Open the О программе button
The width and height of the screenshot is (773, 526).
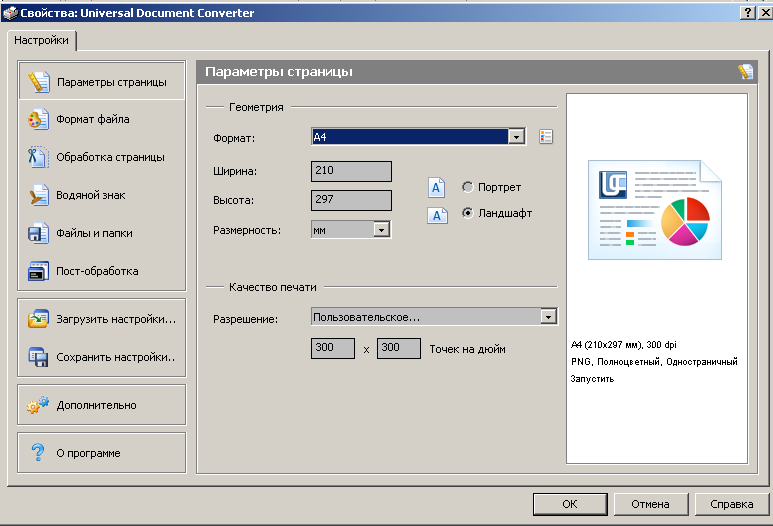[102, 453]
